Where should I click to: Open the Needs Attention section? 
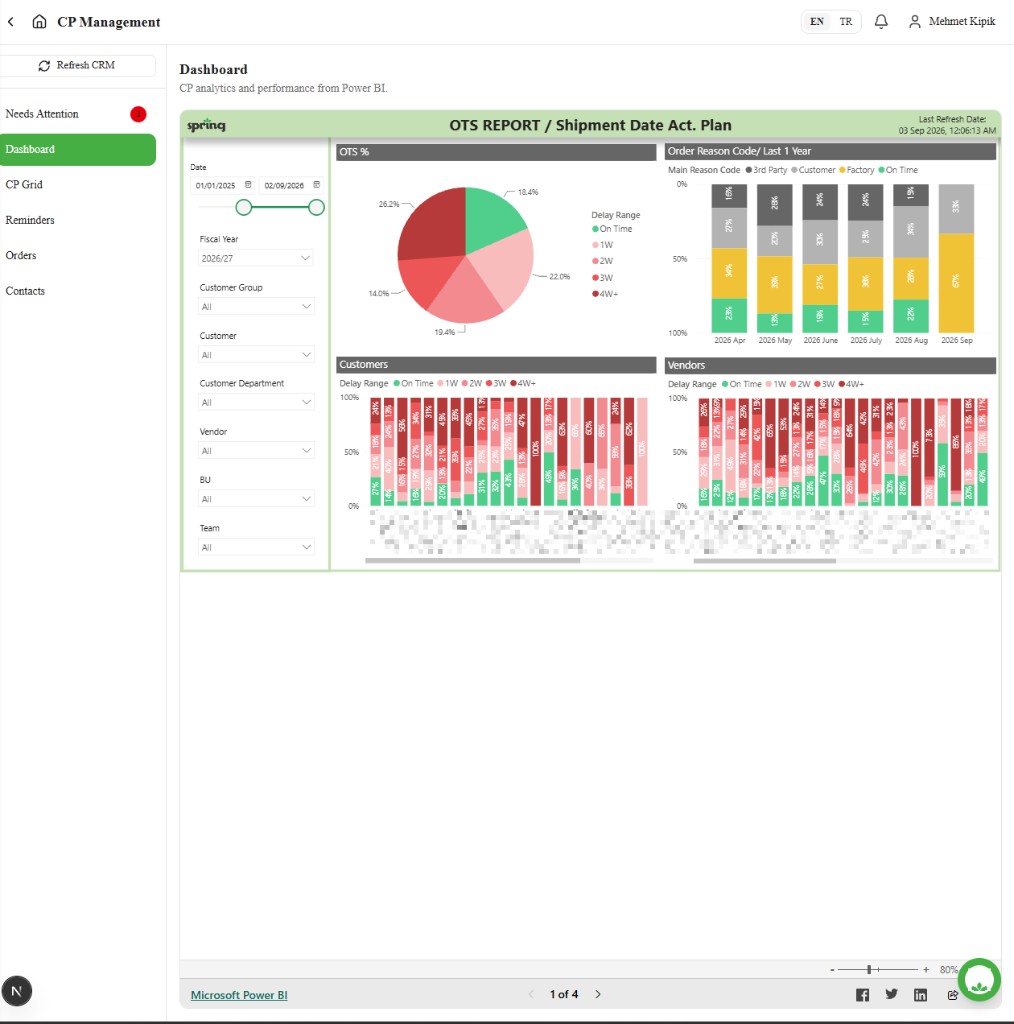pos(78,114)
